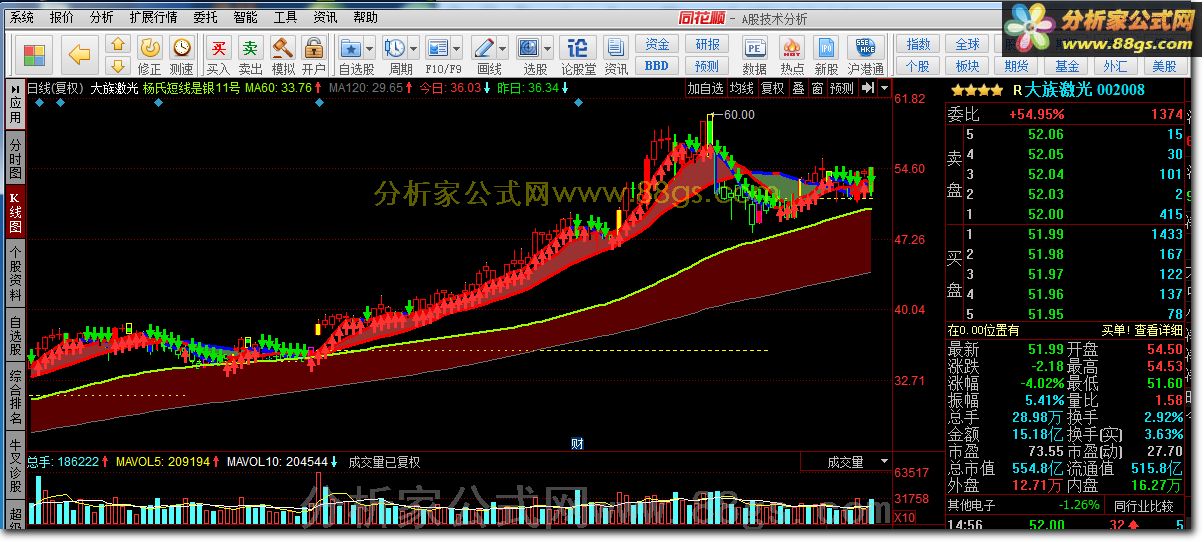The height and width of the screenshot is (542, 1204).
Task: Click the 指数 button
Action: point(918,44)
